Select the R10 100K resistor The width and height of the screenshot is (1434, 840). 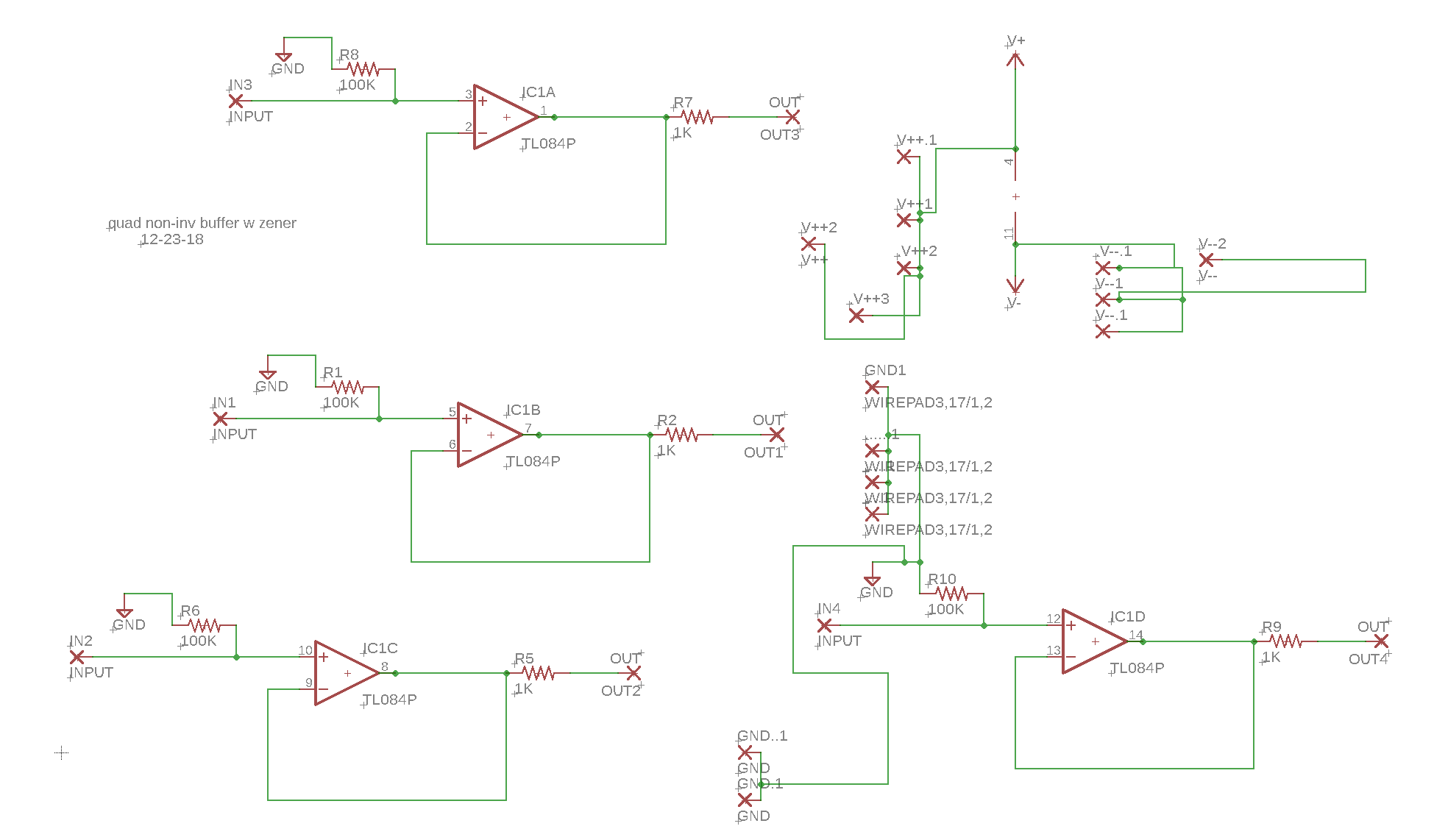point(952,594)
